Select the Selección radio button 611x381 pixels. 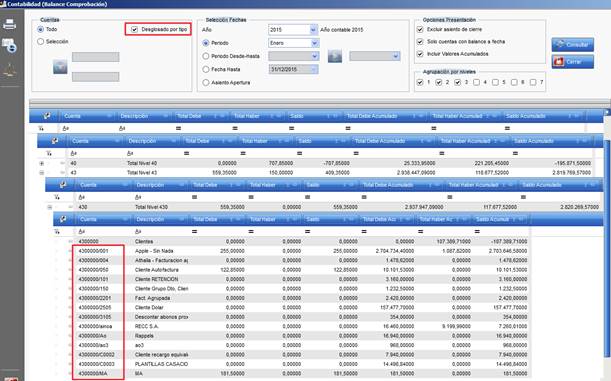pyautogui.click(x=41, y=41)
